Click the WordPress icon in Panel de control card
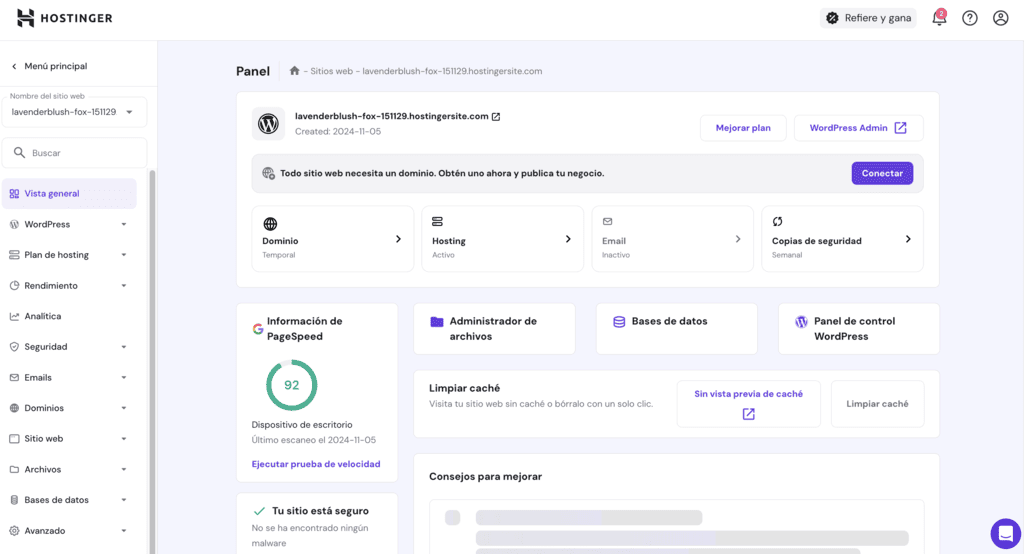1024x554 pixels. (801, 321)
